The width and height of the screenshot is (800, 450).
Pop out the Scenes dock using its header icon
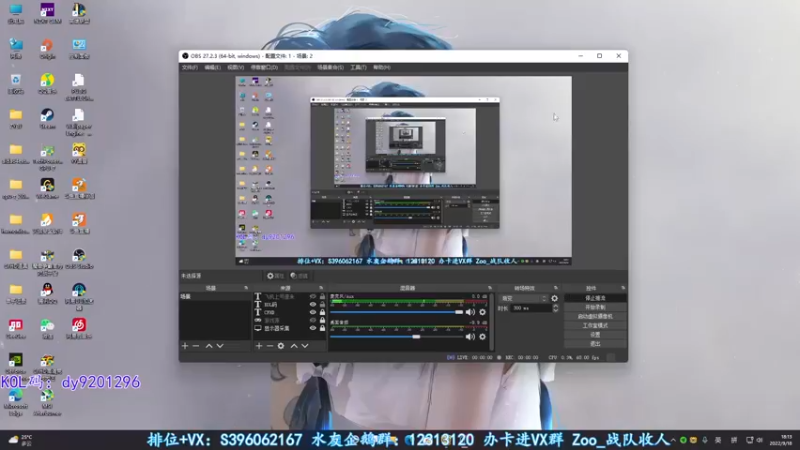click(x=246, y=288)
